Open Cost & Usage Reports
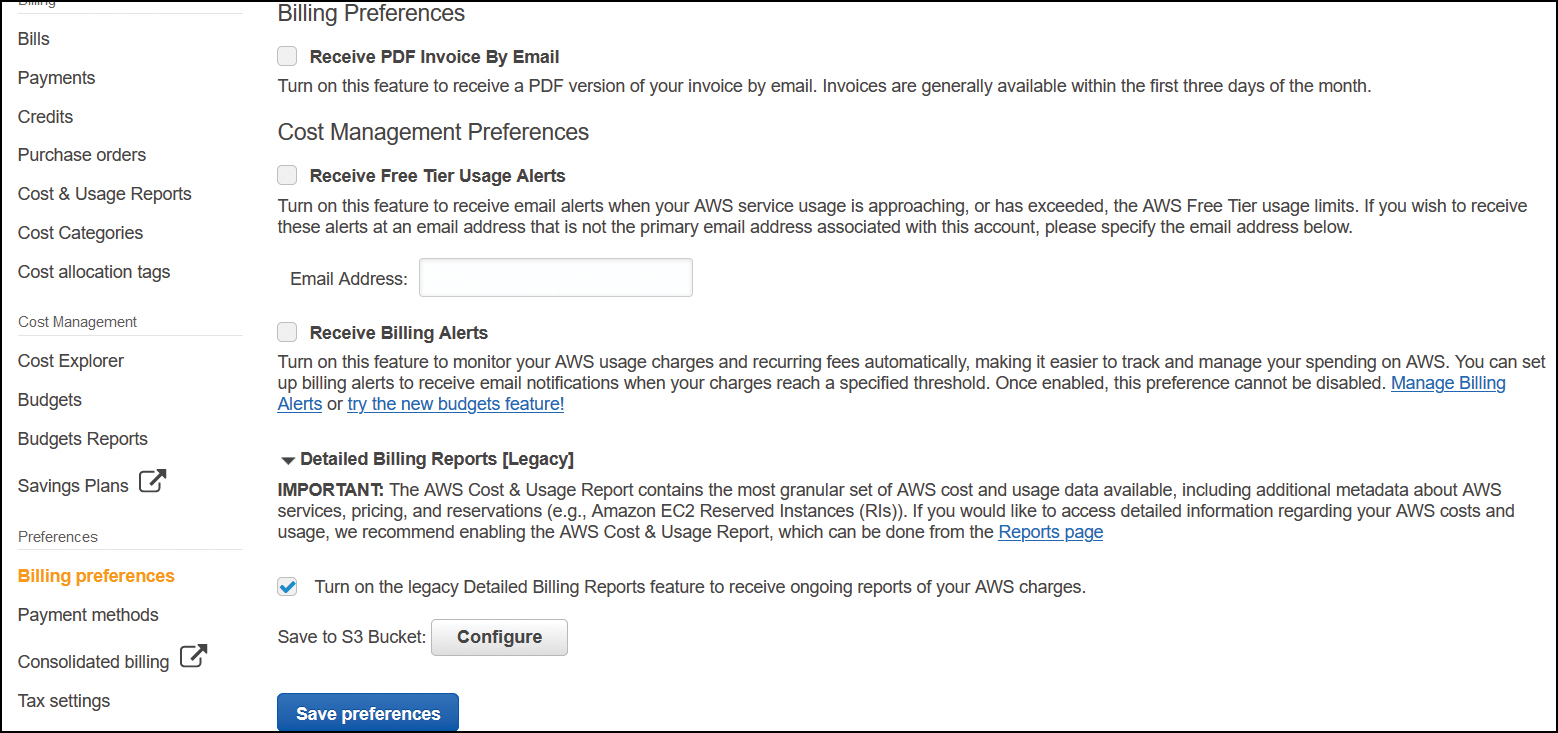 [x=105, y=194]
